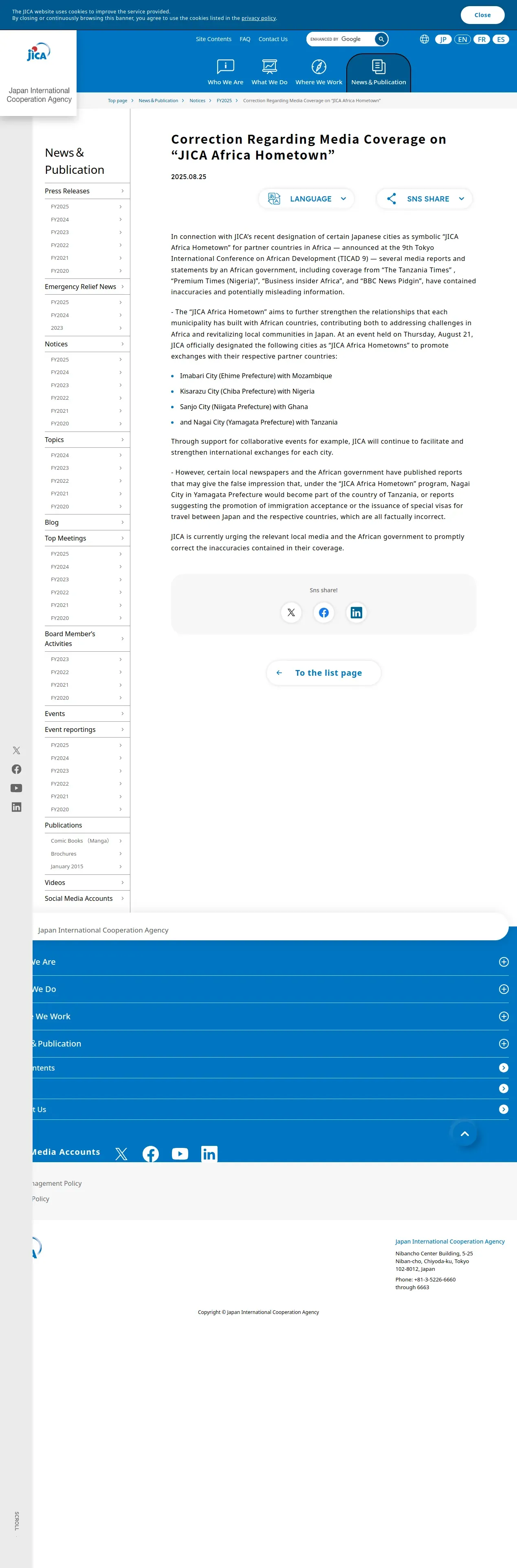Screen dimensions: 517x1568
Task: Open Blog in sidebar
Action: pos(86,522)
